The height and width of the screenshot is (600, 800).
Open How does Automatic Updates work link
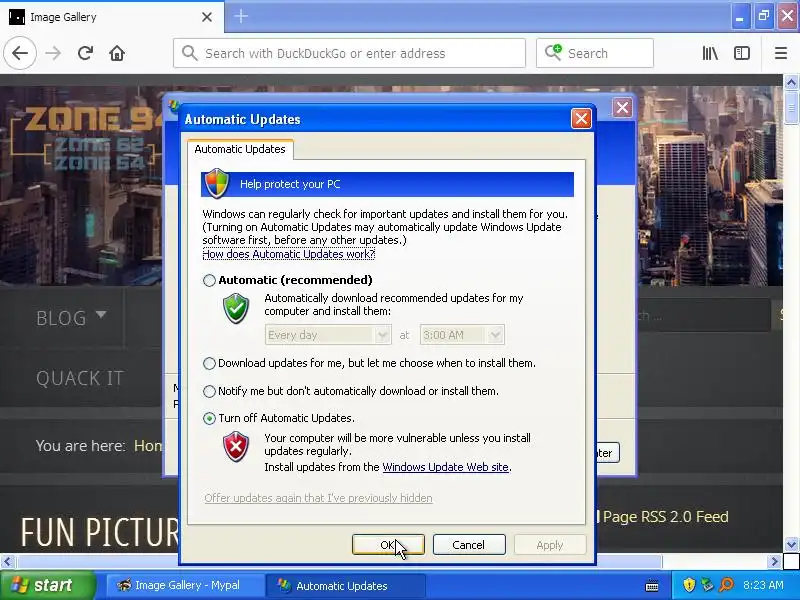(289, 254)
